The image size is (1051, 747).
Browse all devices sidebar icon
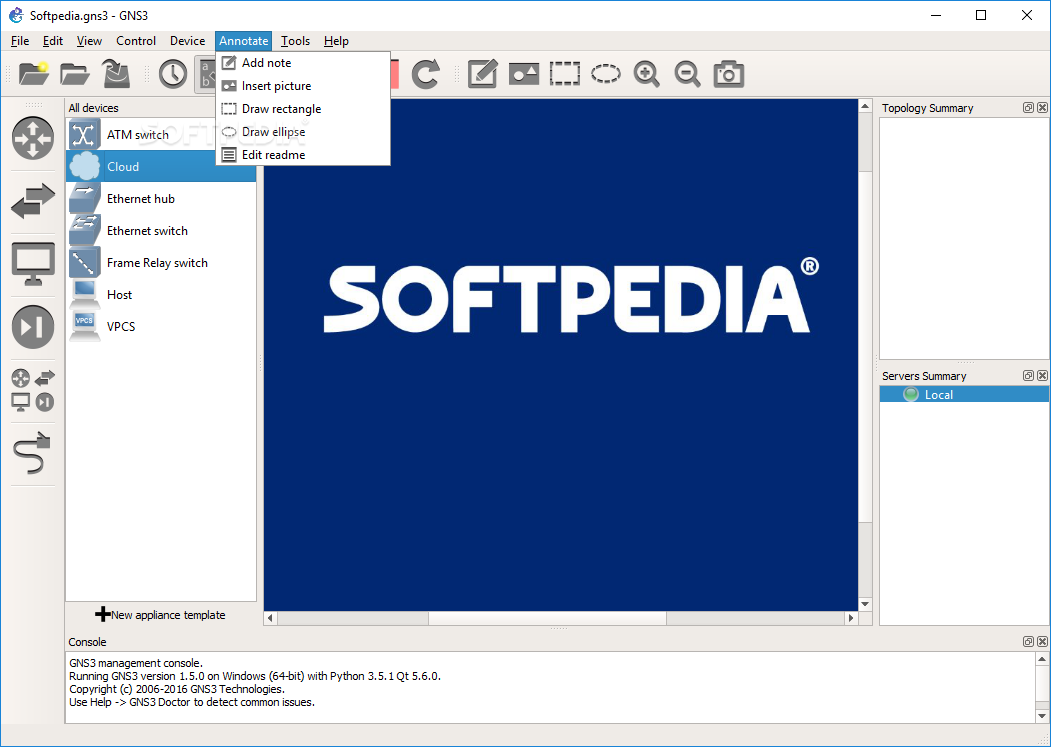pos(33,390)
